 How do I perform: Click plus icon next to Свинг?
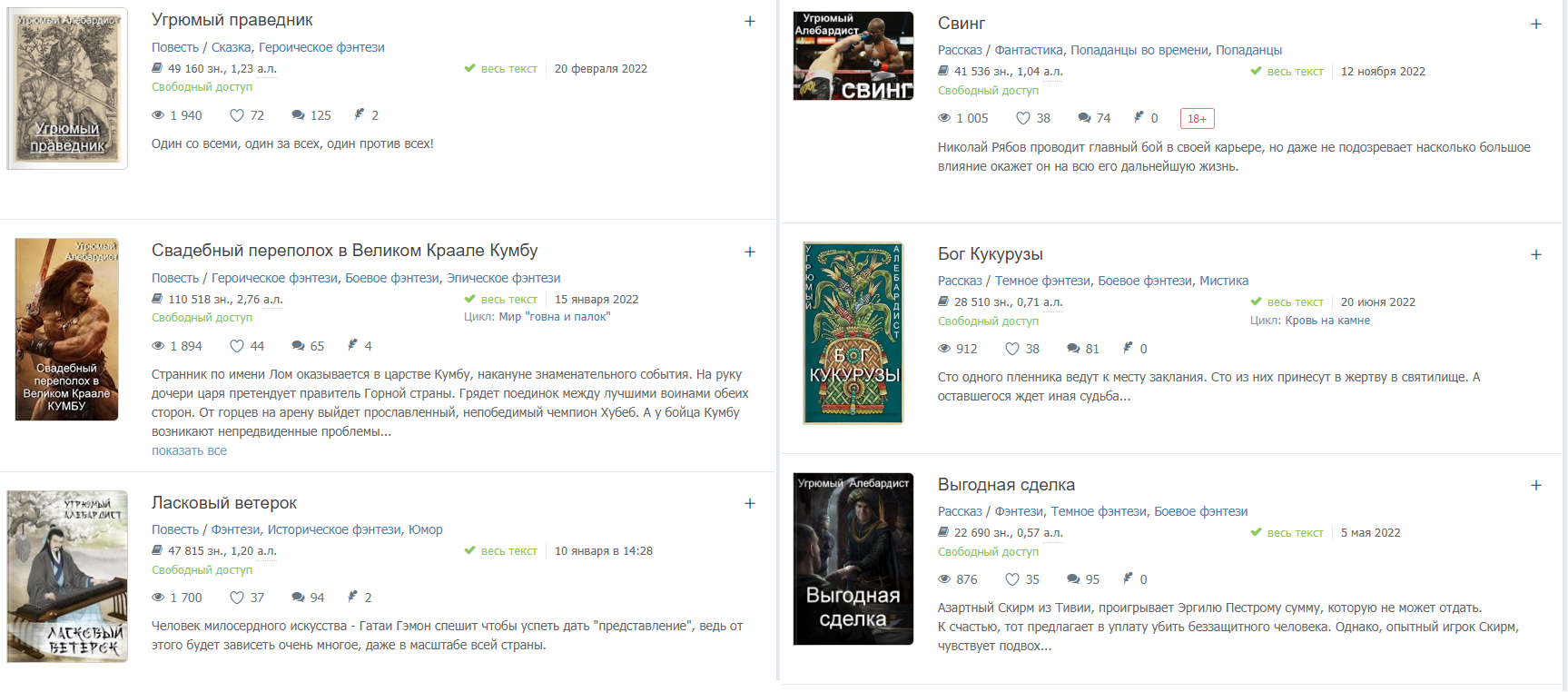pyautogui.click(x=1536, y=24)
